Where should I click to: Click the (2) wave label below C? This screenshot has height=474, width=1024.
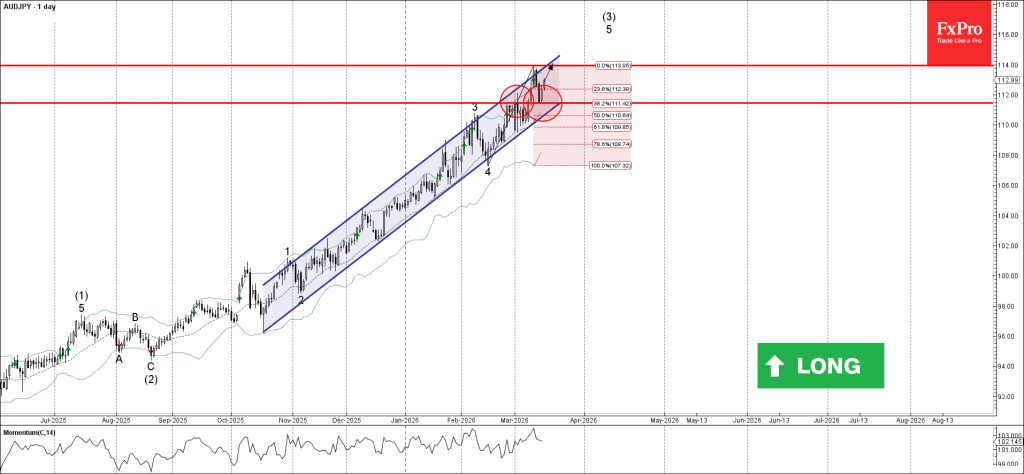[150, 379]
